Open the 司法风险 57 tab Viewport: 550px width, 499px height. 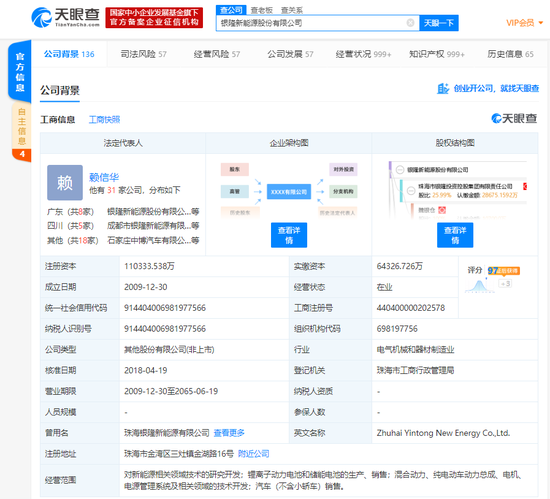pos(143,54)
